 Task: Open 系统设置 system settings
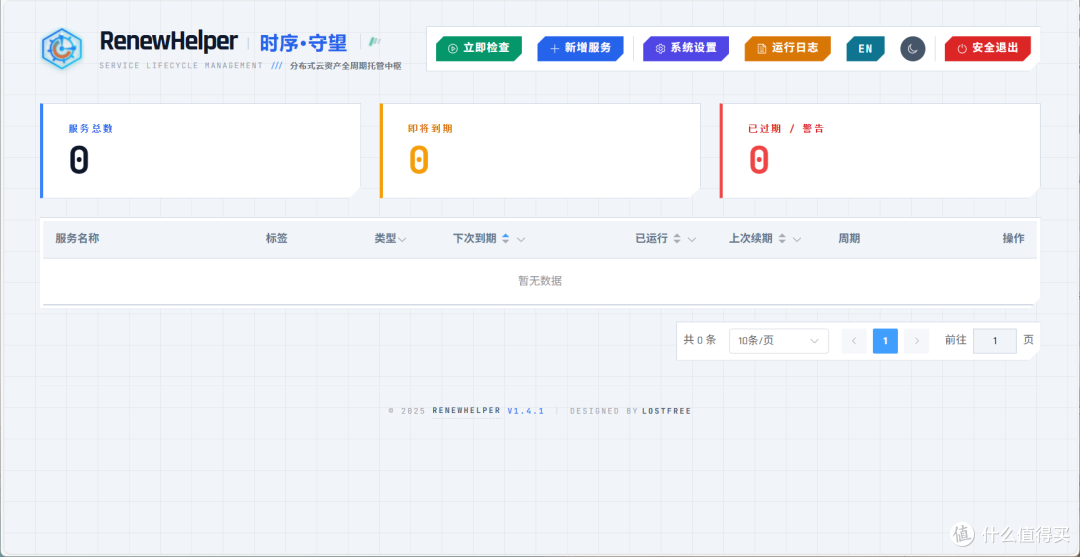[686, 48]
